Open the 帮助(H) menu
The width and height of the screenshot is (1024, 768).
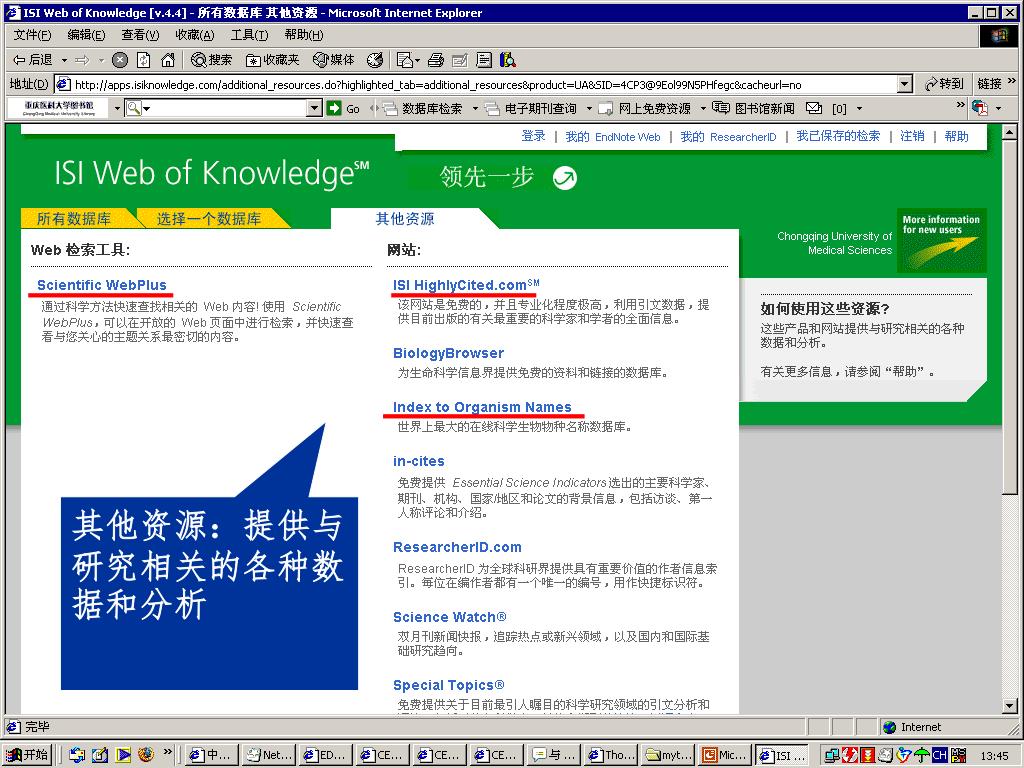click(x=304, y=35)
